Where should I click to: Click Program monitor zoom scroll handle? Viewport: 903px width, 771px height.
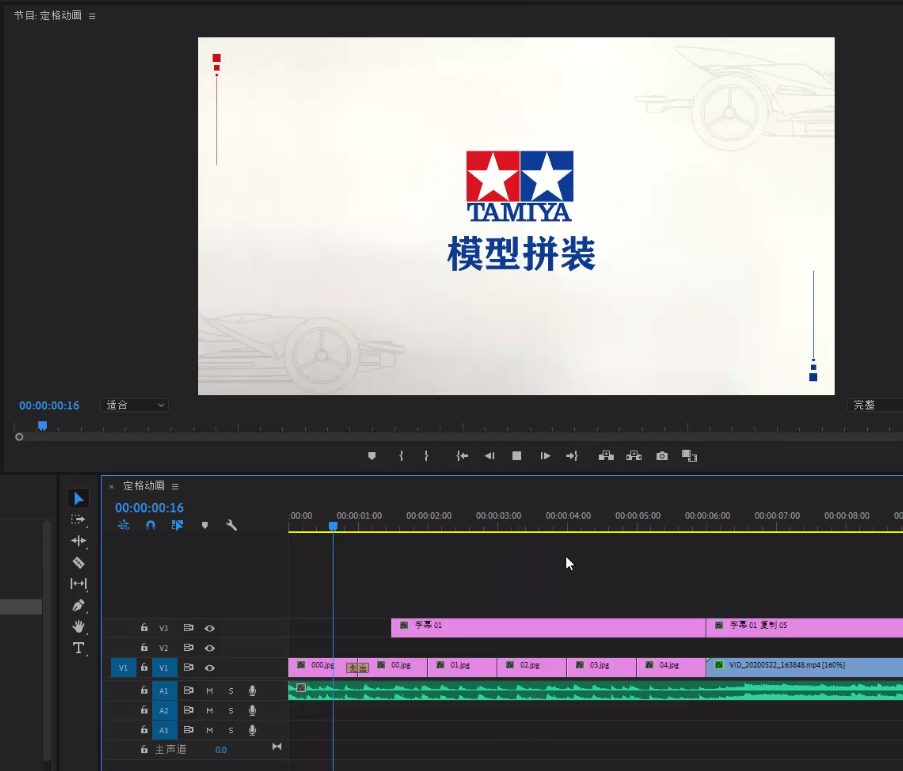(x=19, y=437)
